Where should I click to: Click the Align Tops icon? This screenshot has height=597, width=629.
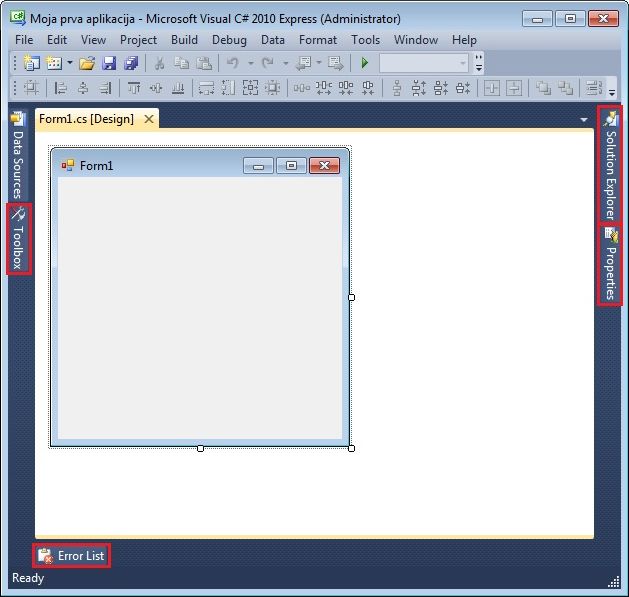click(x=134, y=88)
